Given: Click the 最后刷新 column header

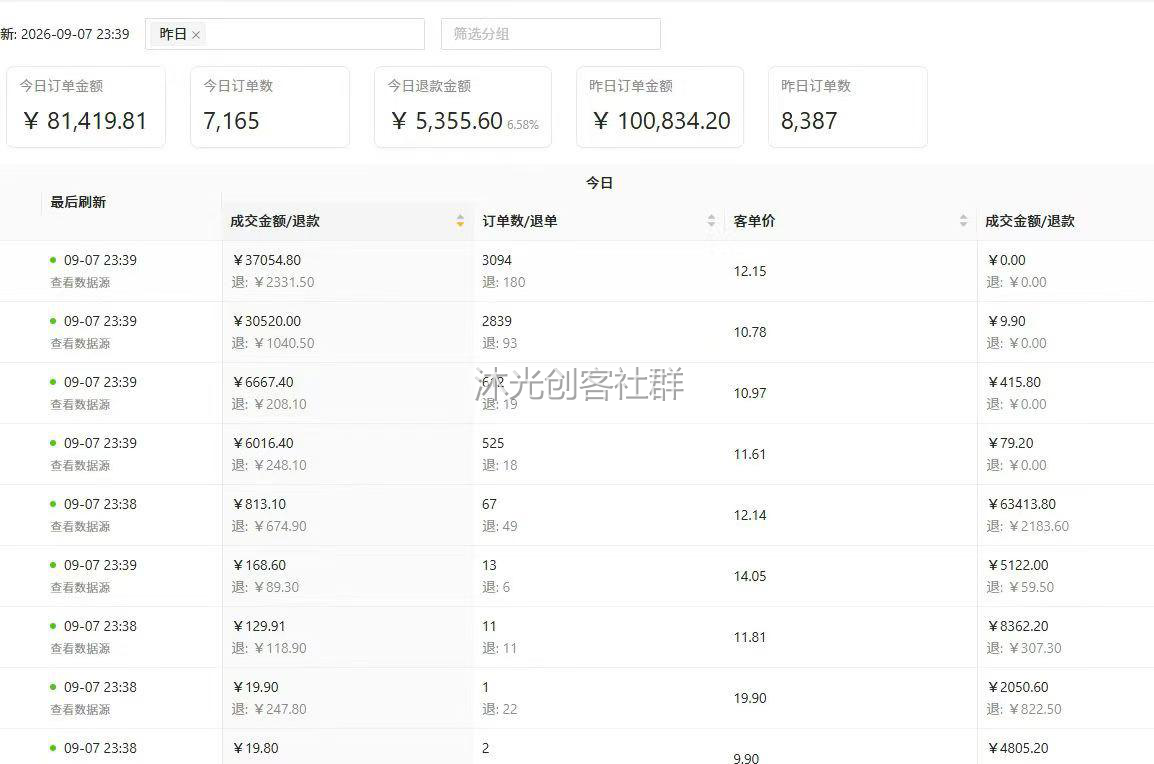Looking at the screenshot, I should [x=78, y=202].
